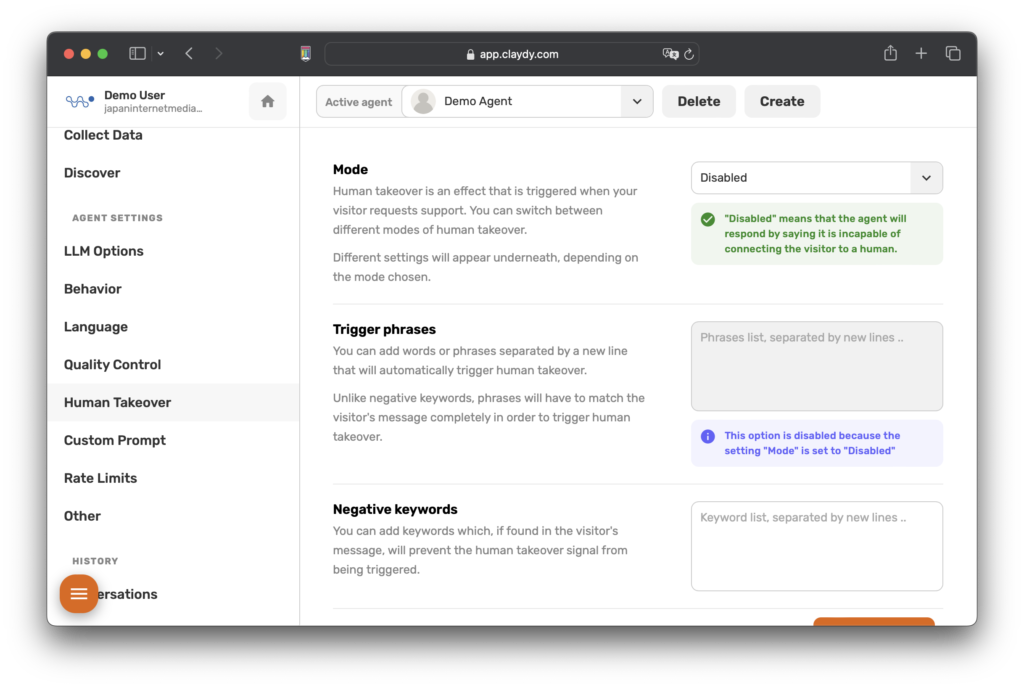1024x688 pixels.
Task: Reload page using the refresh icon
Action: coord(690,54)
